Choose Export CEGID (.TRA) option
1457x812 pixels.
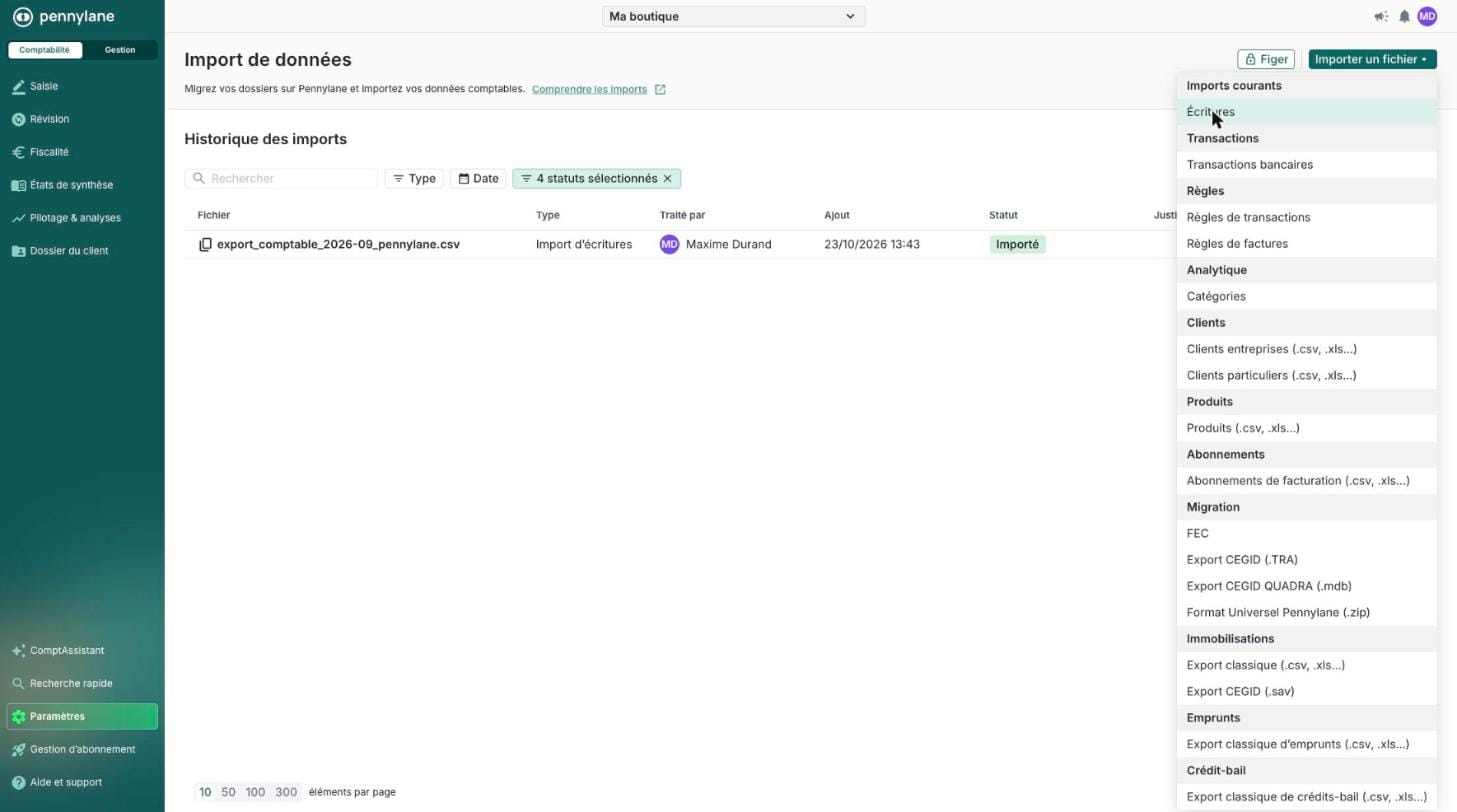[1306, 560]
